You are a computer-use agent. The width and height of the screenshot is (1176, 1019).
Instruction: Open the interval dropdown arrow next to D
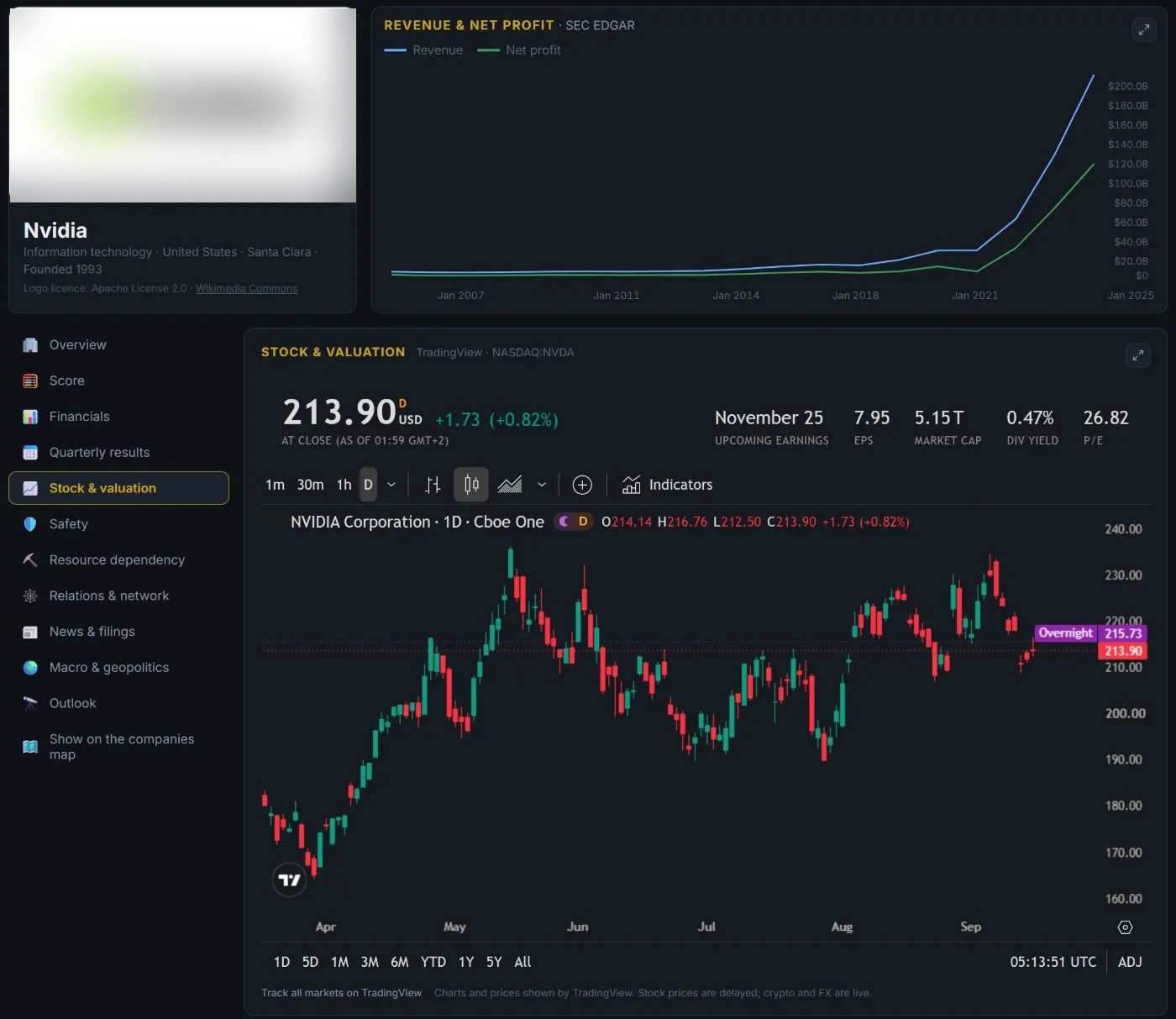click(x=391, y=485)
